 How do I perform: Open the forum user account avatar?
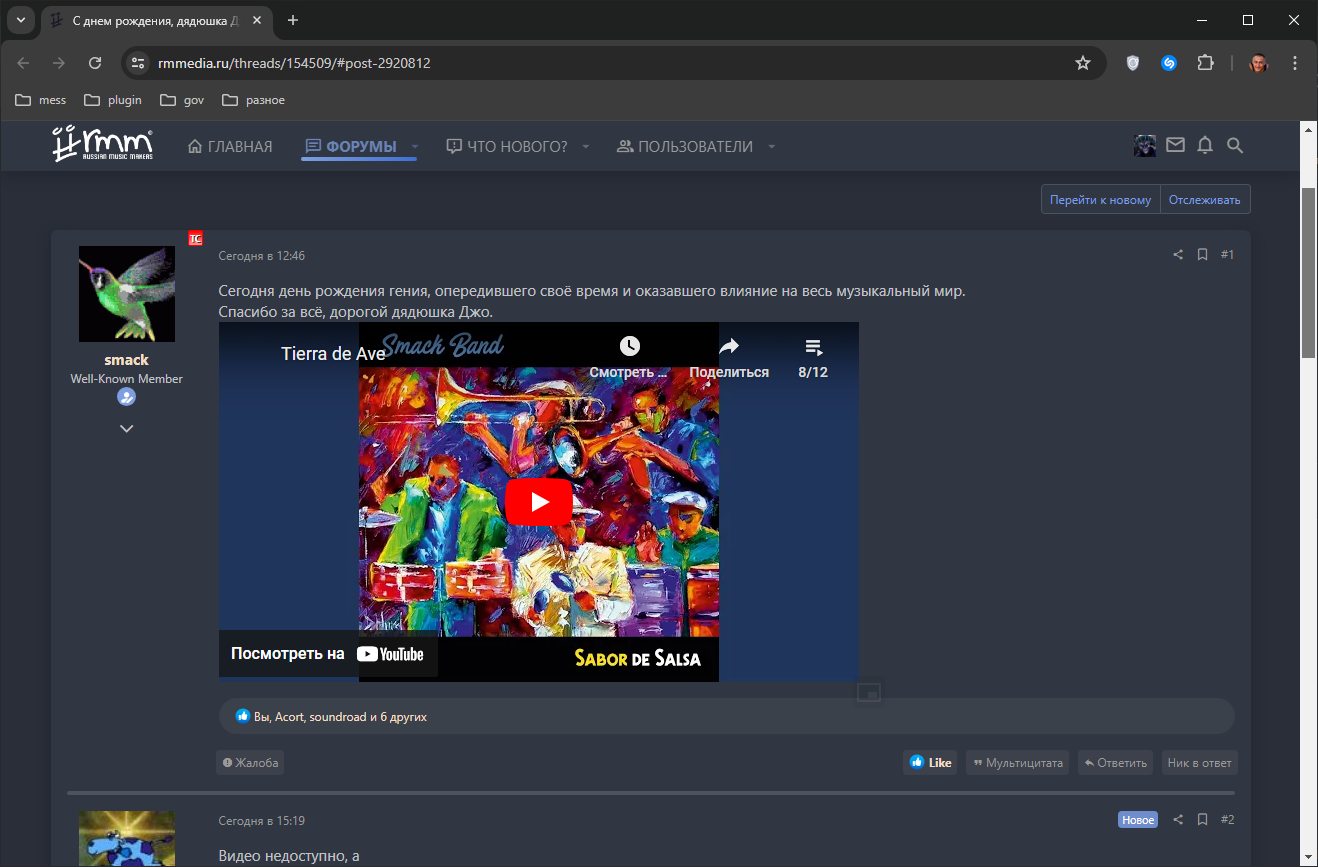(x=1145, y=146)
